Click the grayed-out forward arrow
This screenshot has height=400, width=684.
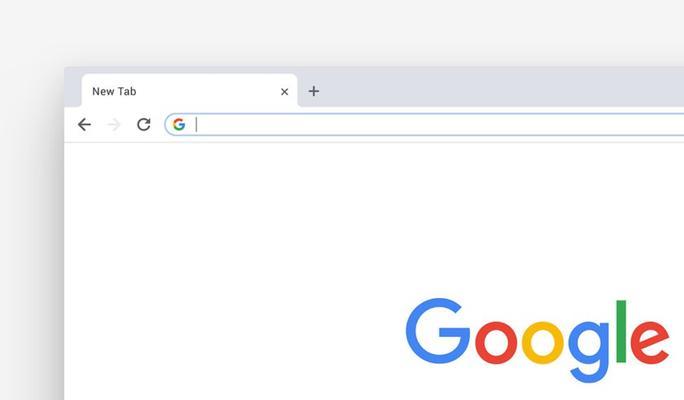[114, 125]
